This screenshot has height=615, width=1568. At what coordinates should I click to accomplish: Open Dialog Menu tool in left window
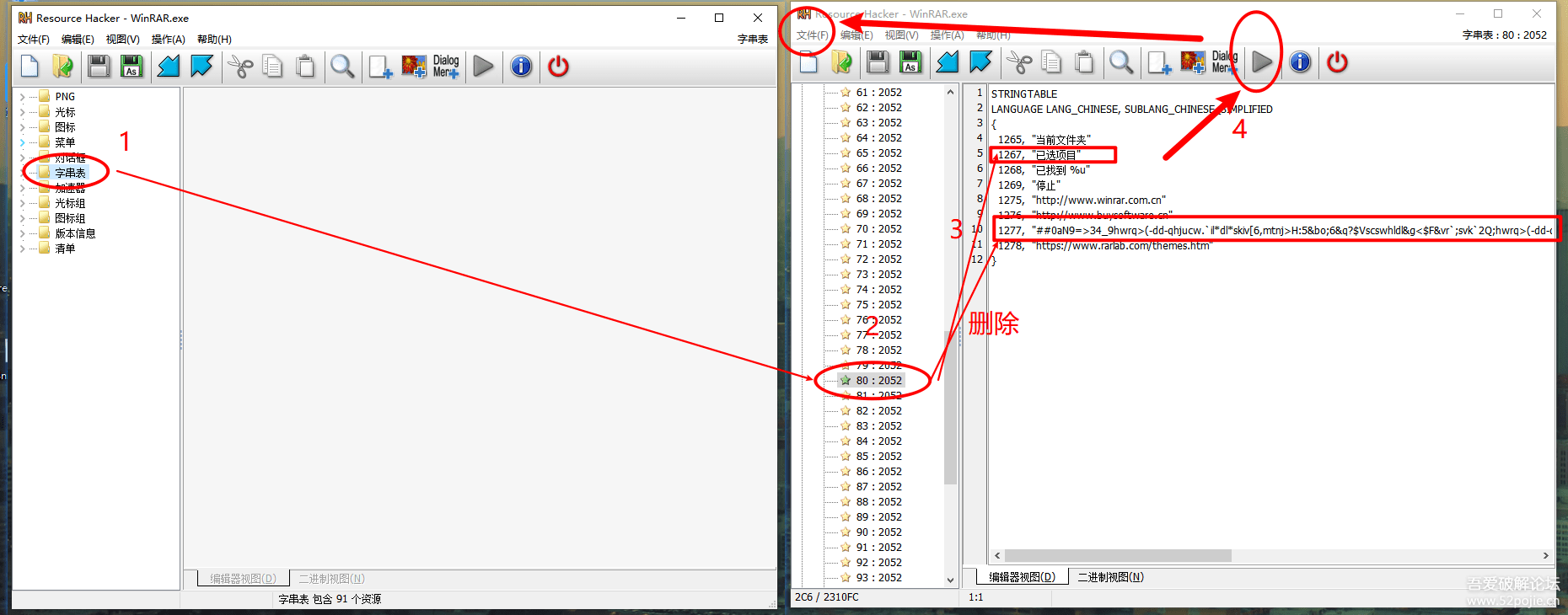pos(446,66)
